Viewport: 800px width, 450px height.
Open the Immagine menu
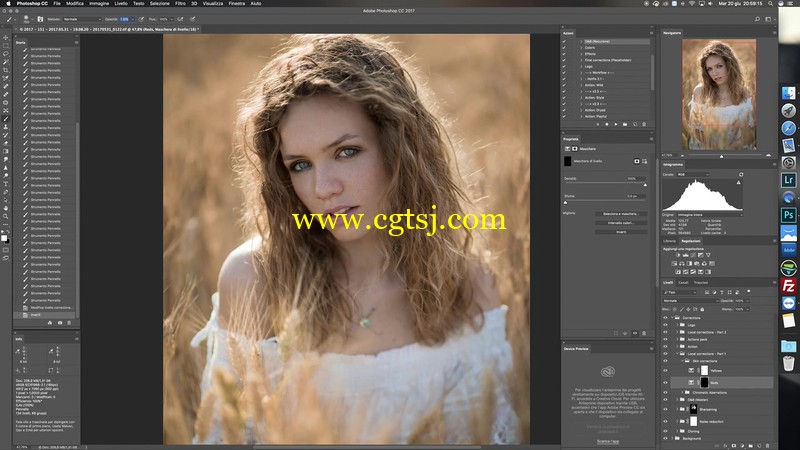click(99, 4)
